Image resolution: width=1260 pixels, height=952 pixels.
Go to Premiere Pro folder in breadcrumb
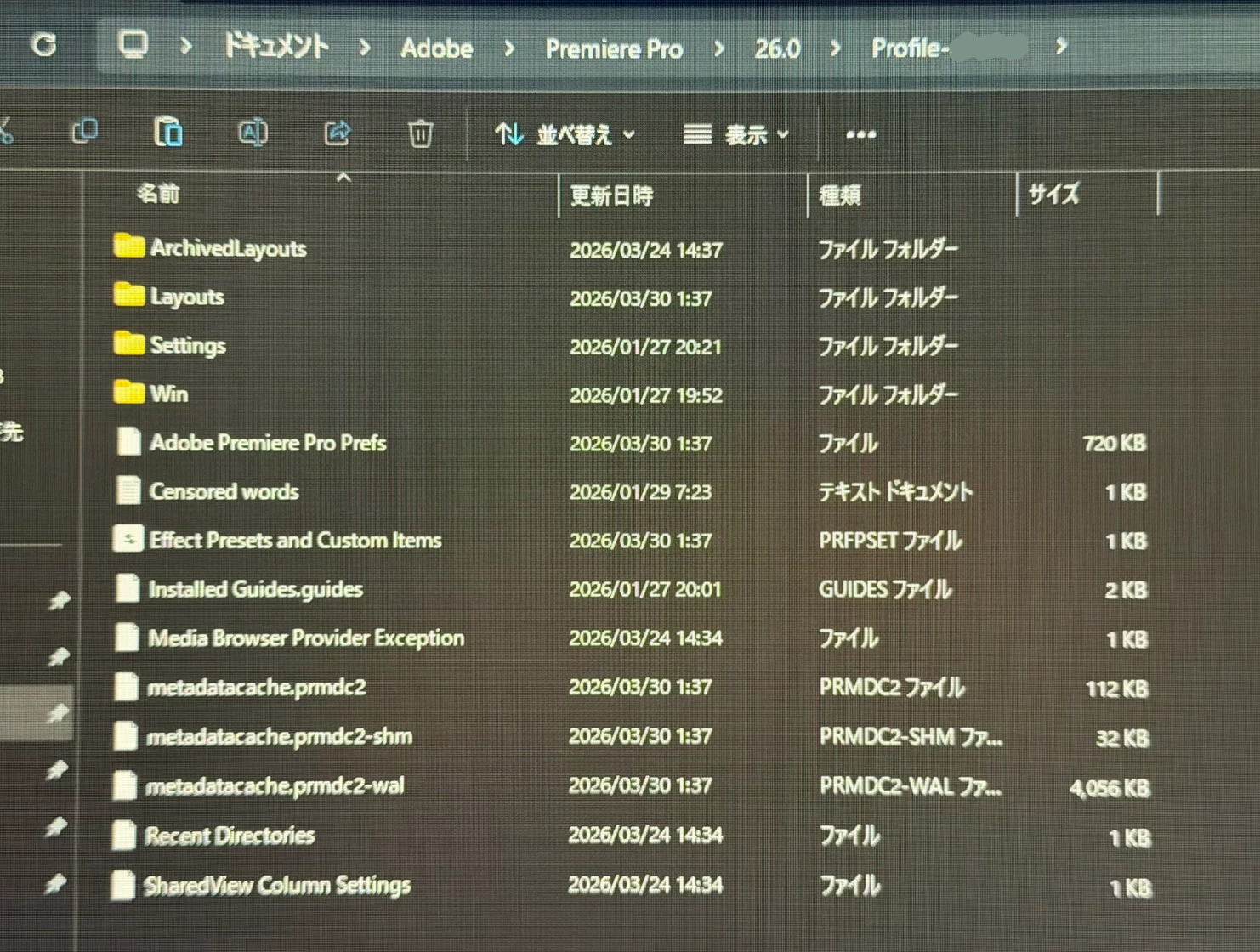(614, 49)
